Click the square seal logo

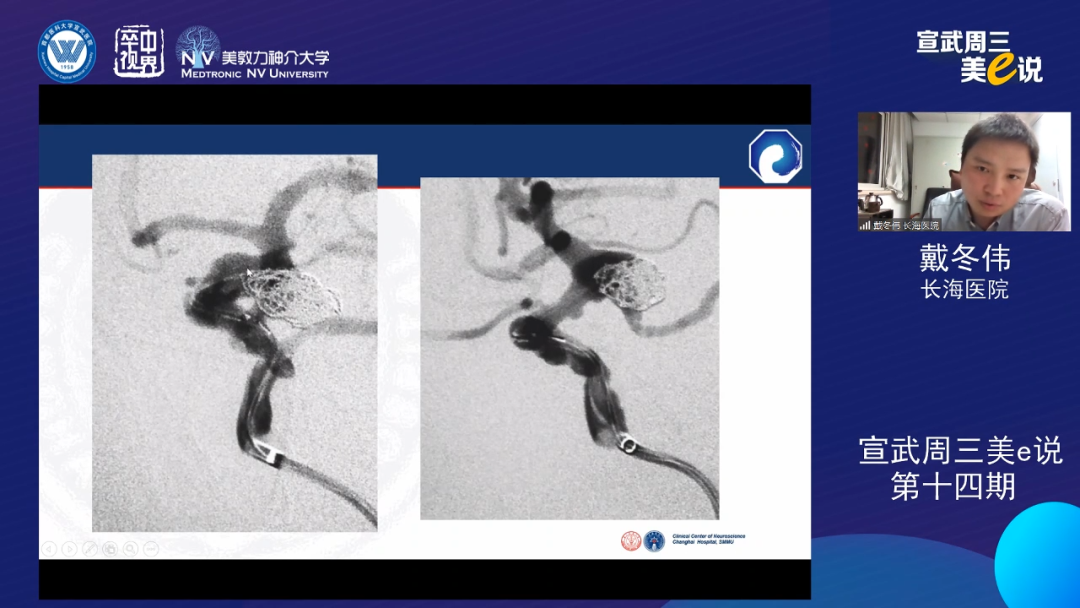point(138,51)
